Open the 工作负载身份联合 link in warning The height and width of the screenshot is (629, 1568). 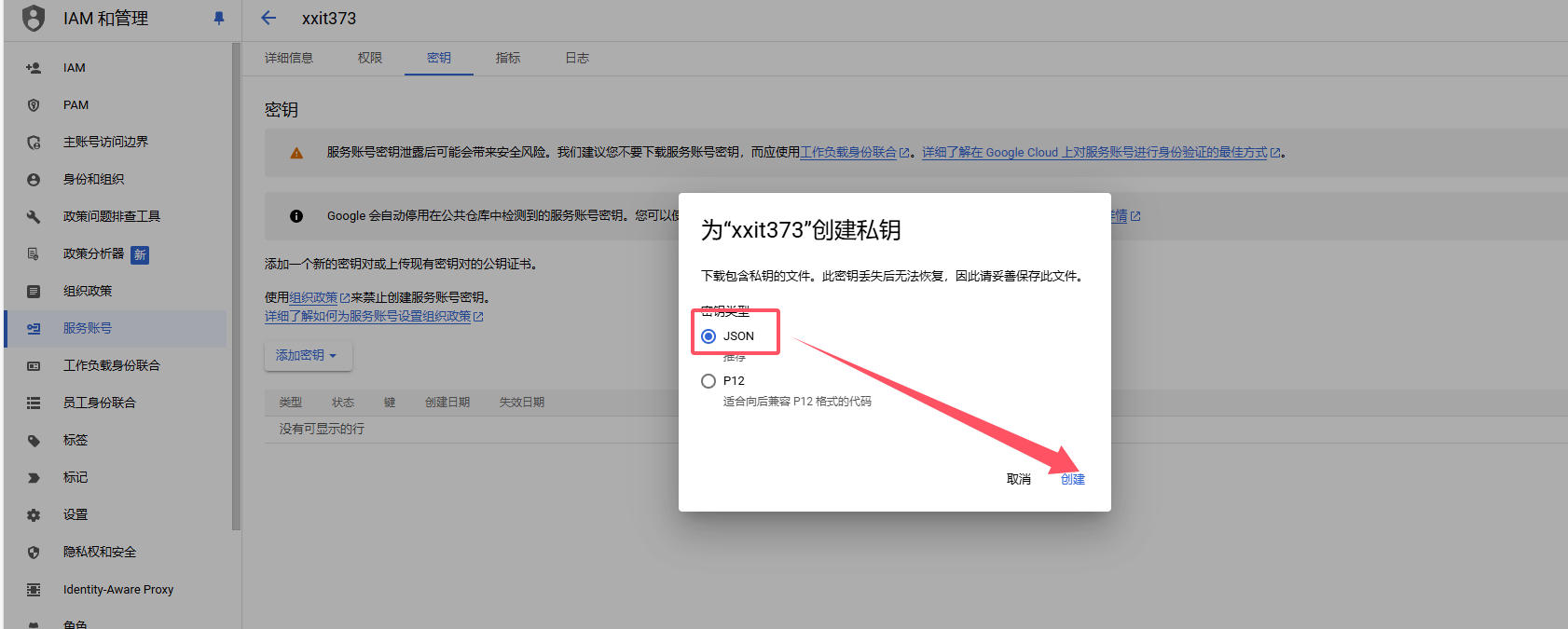pos(855,153)
